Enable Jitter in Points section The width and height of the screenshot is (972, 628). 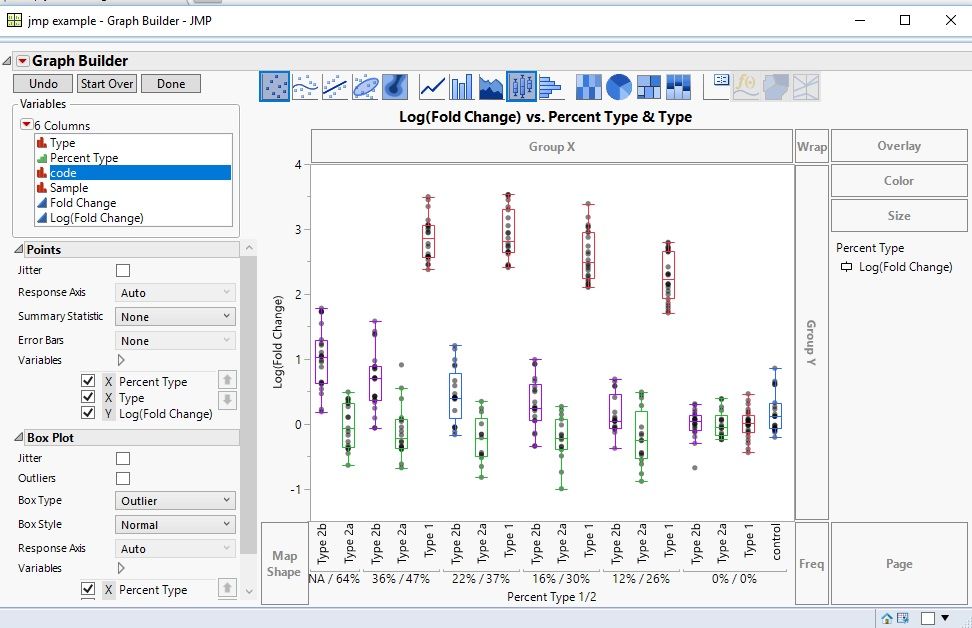pos(123,270)
